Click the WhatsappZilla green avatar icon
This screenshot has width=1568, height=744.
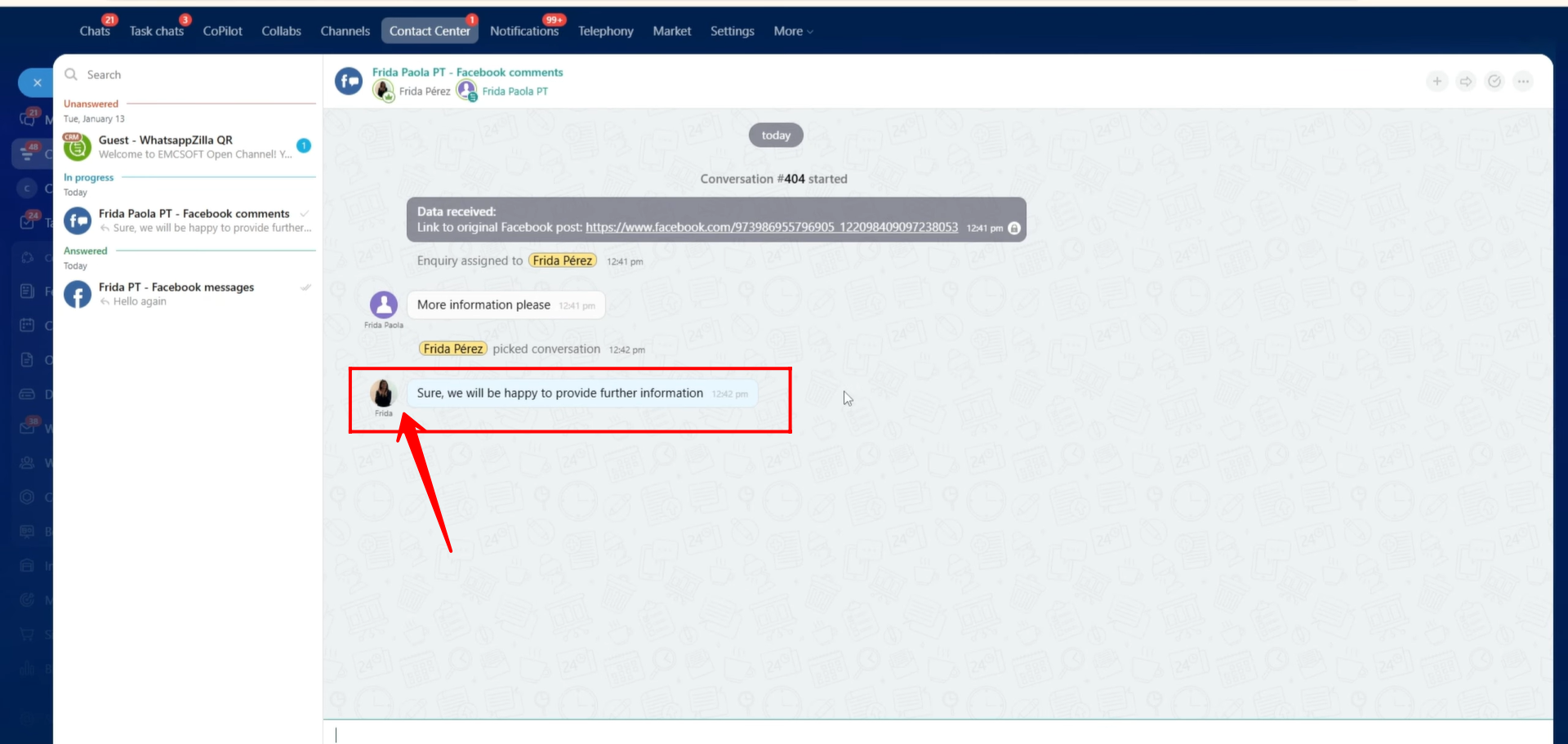coord(78,147)
